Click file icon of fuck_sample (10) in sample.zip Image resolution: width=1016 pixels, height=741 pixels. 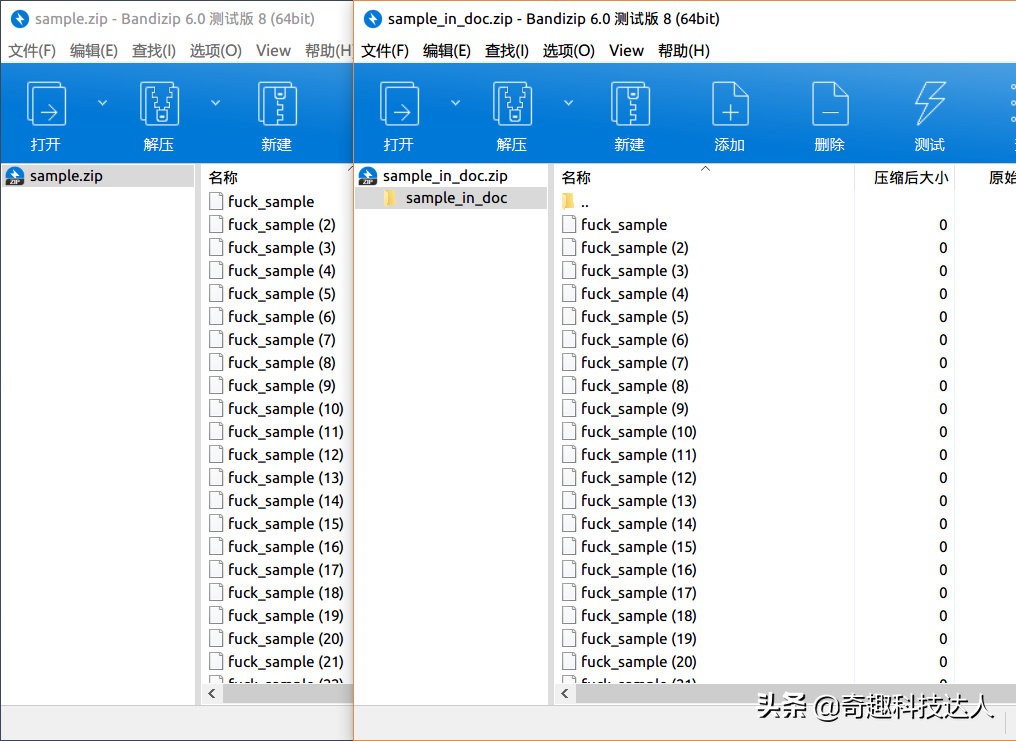(216, 409)
